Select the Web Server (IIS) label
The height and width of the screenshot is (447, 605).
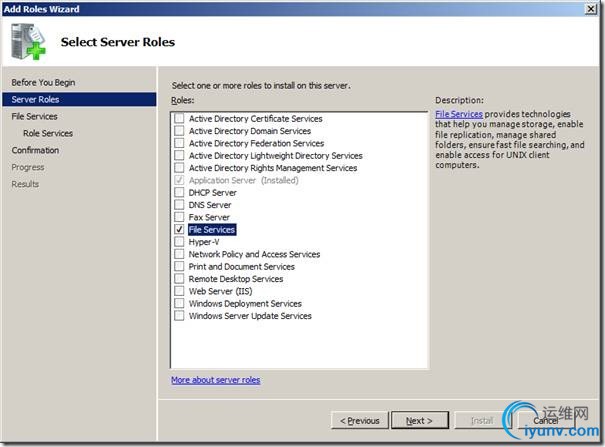(220, 291)
